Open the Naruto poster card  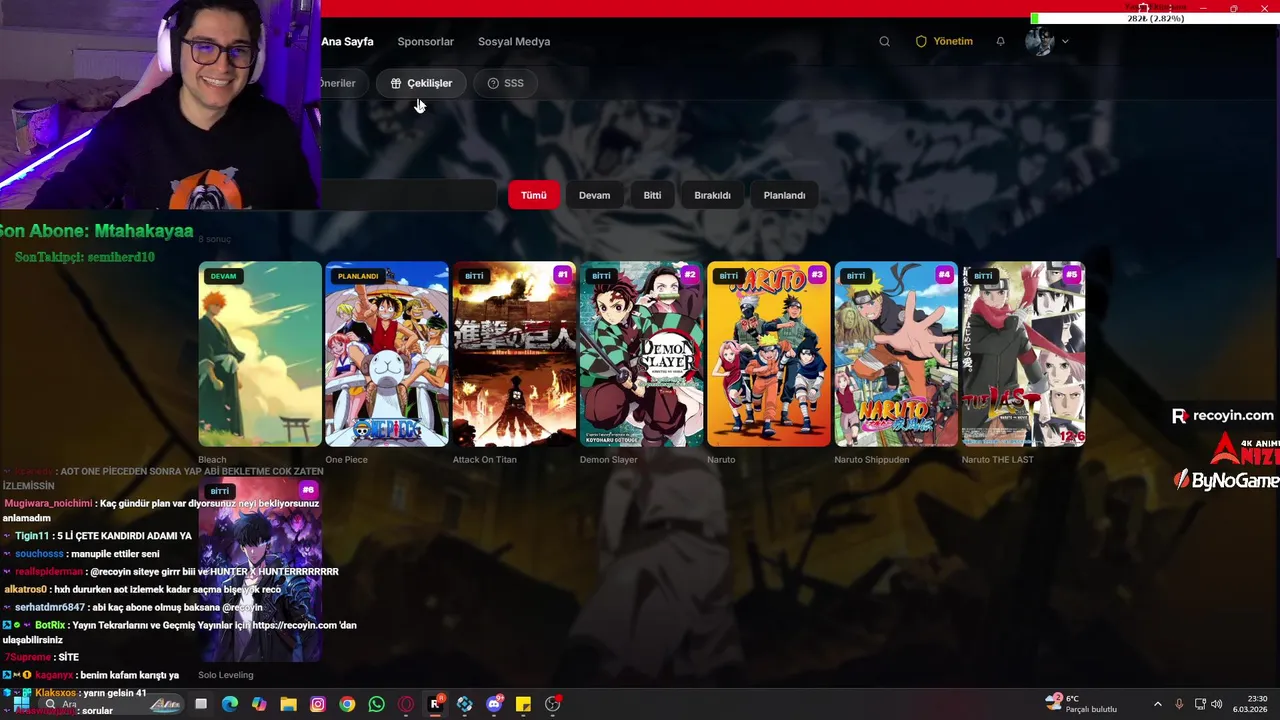coord(769,354)
